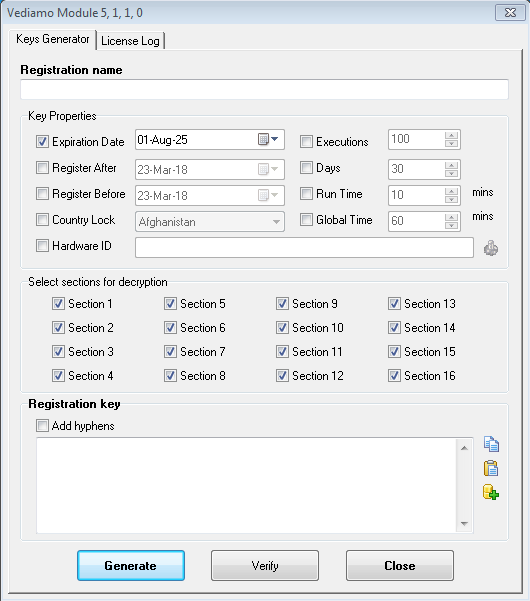Enable the Register After checkbox

(x=42, y=167)
